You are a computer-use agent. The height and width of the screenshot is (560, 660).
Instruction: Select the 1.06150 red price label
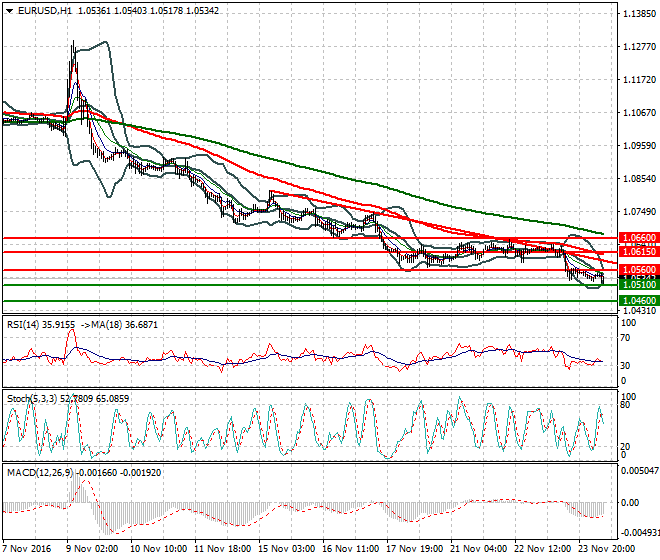[639, 252]
